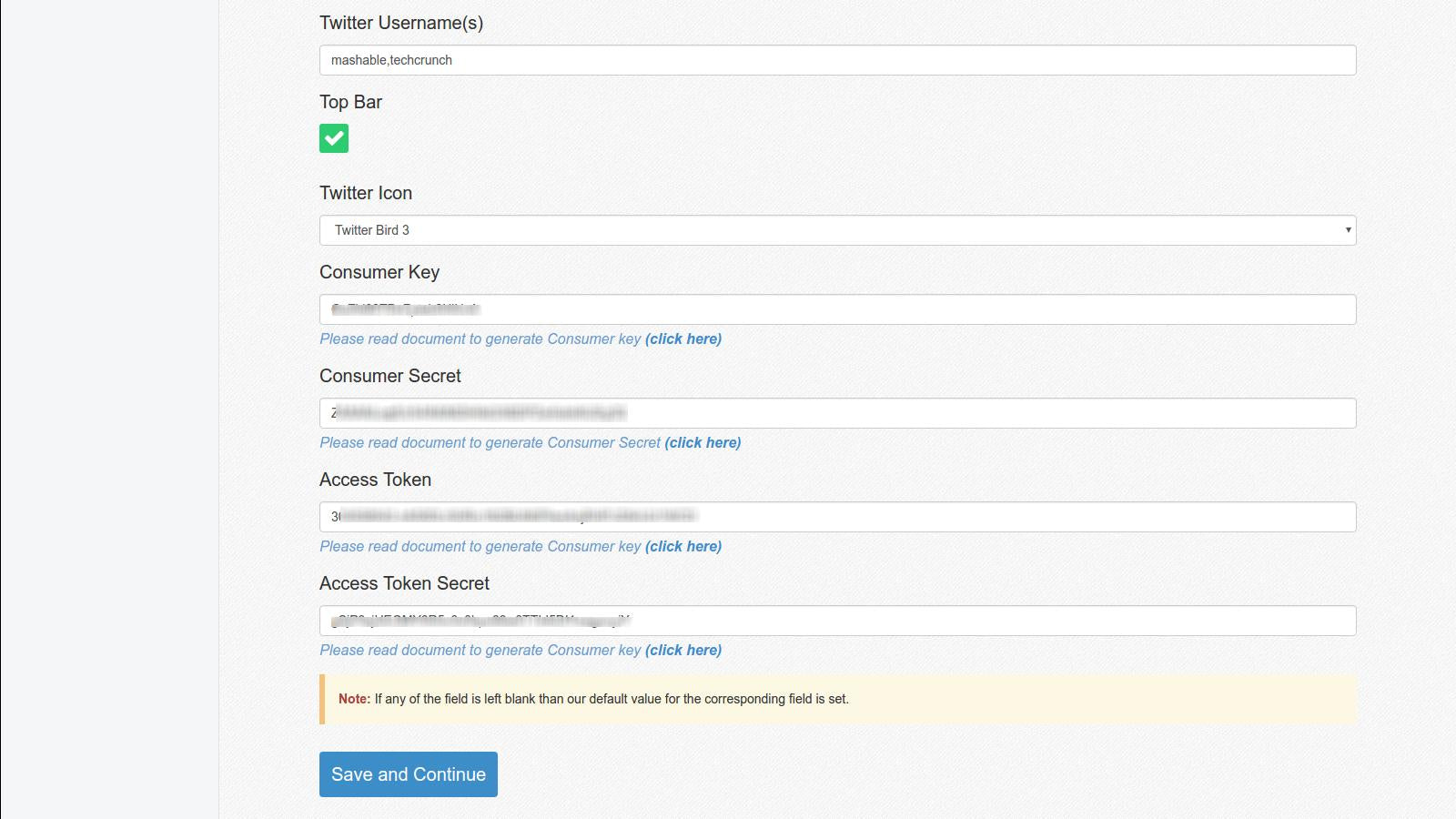The height and width of the screenshot is (819, 1456).
Task: Click the 'Access Token' heading label
Action: 375,480
